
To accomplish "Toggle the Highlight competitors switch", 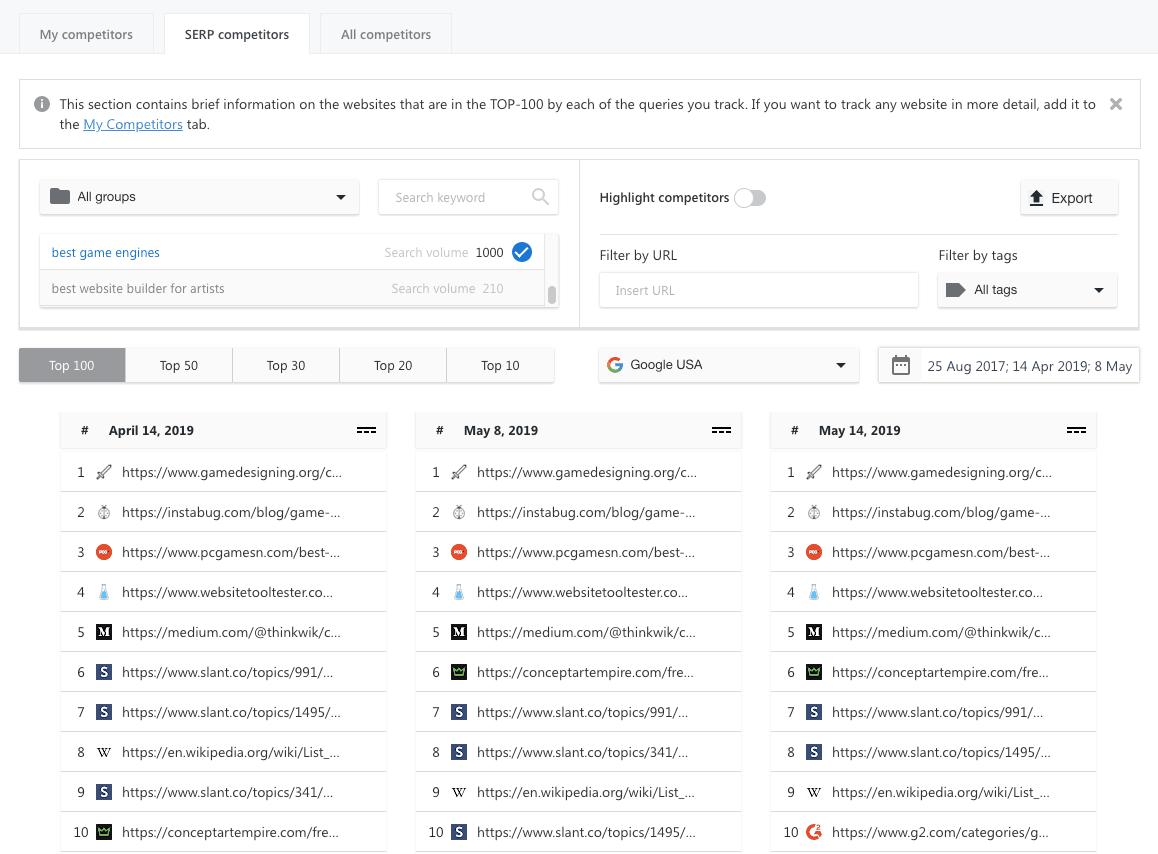I will click(x=750, y=198).
